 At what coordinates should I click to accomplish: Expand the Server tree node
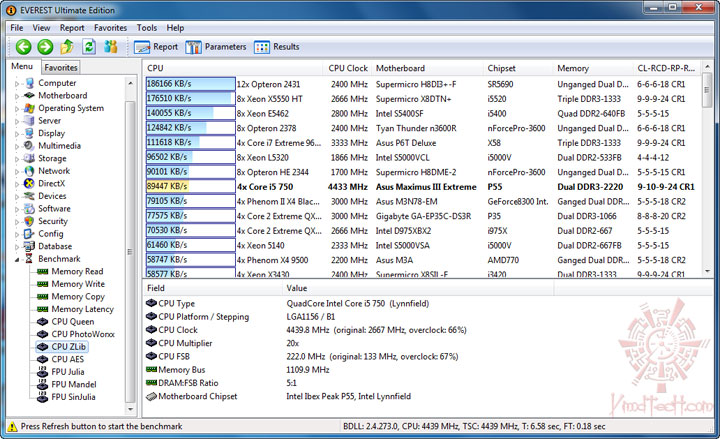(x=17, y=122)
